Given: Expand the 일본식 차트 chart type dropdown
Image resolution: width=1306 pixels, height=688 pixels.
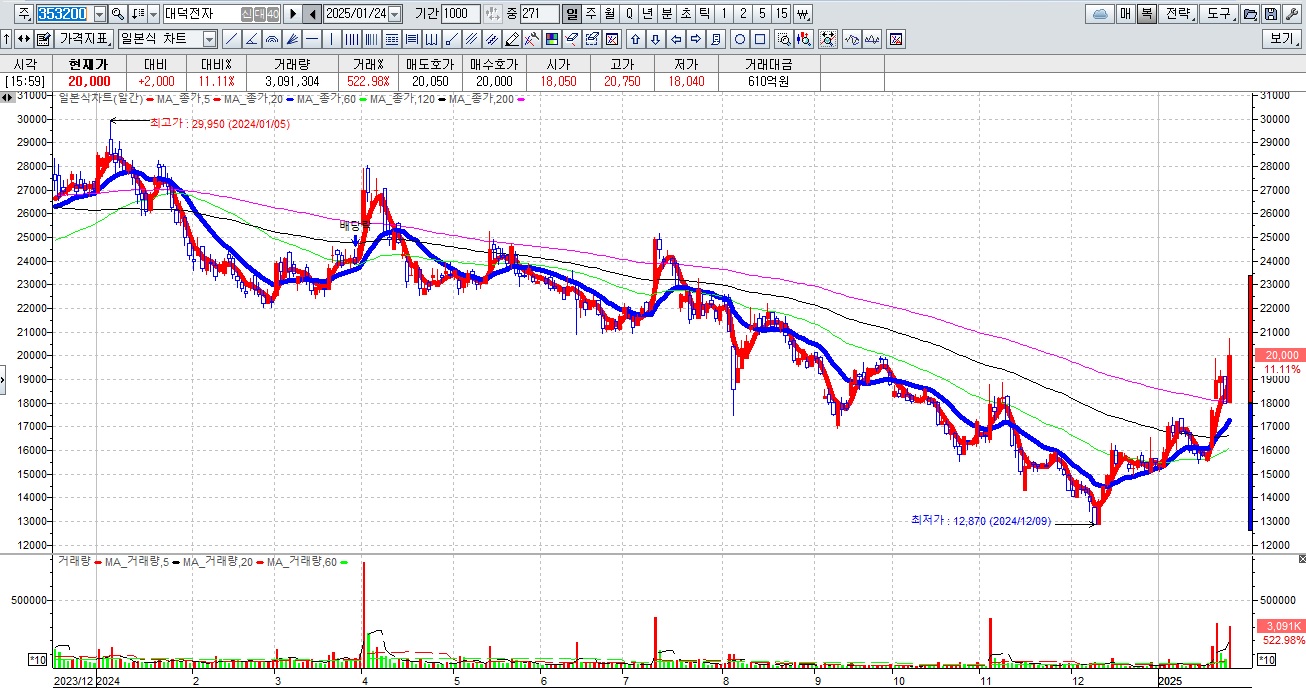Looking at the screenshot, I should pos(209,39).
